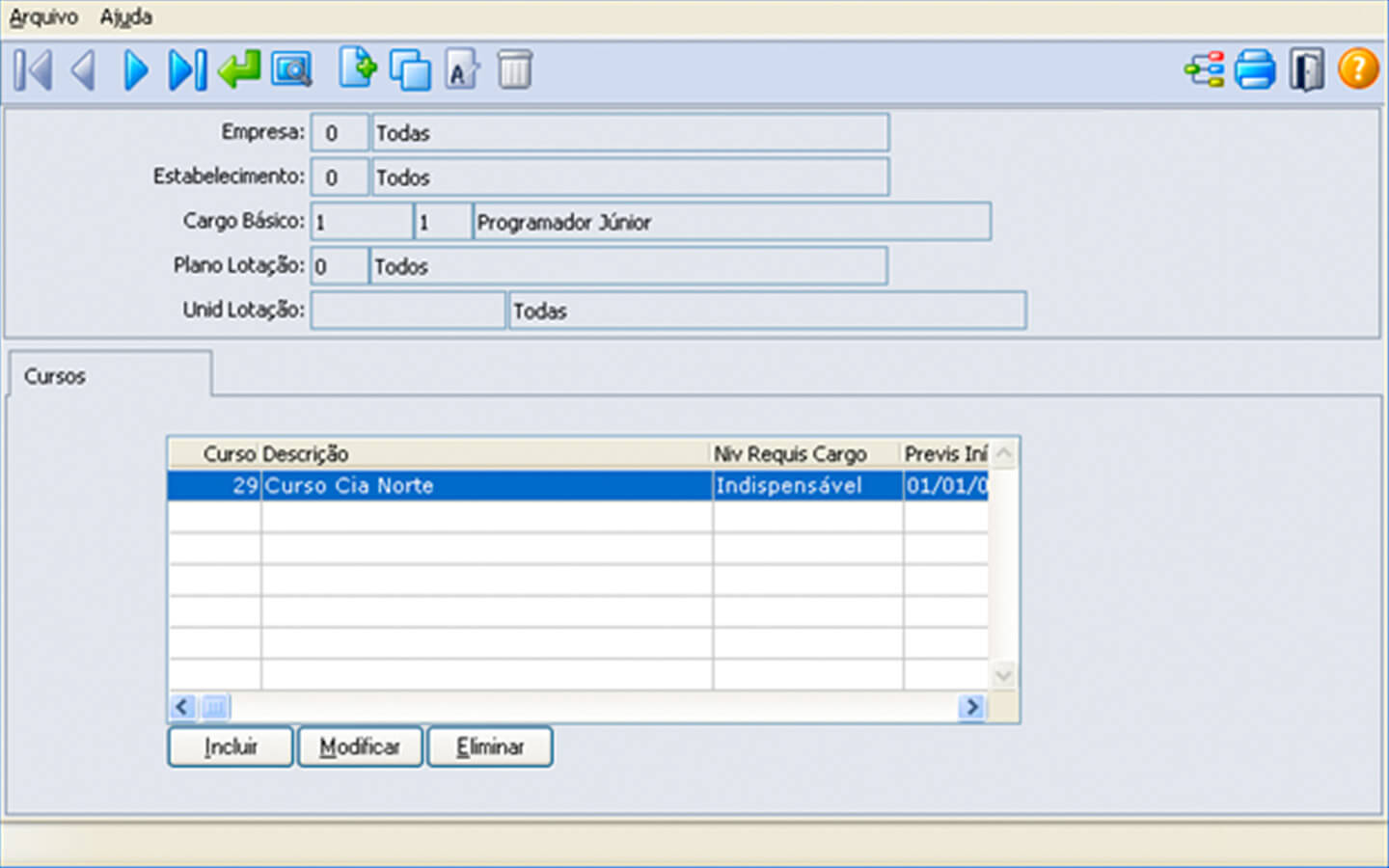
Task: Open the search magnifier icon
Action: [291, 70]
